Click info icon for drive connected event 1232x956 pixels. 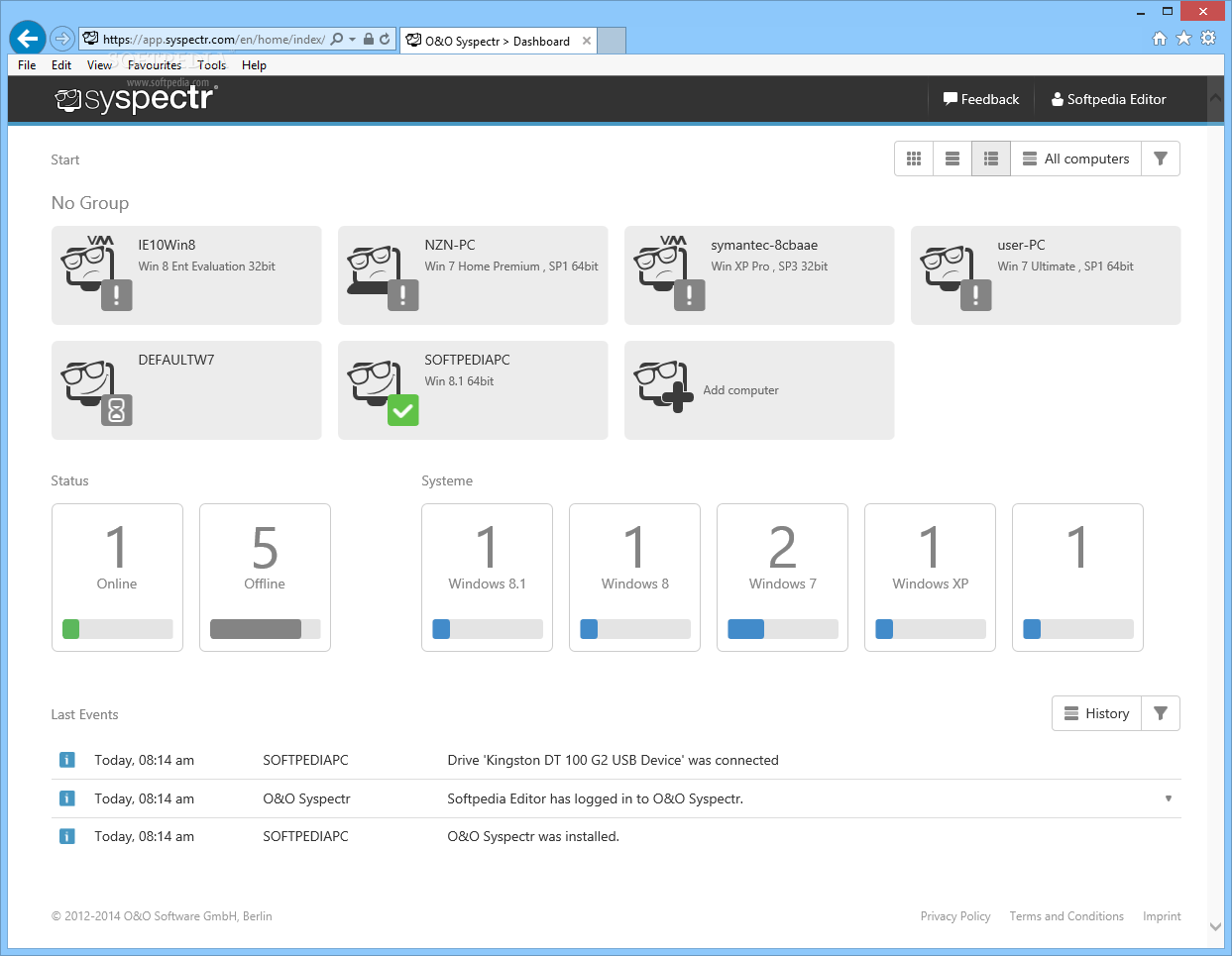[x=67, y=760]
